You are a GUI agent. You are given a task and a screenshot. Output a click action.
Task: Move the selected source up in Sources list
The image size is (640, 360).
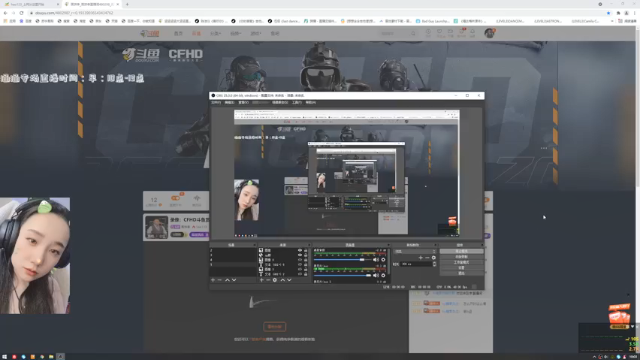point(282,280)
